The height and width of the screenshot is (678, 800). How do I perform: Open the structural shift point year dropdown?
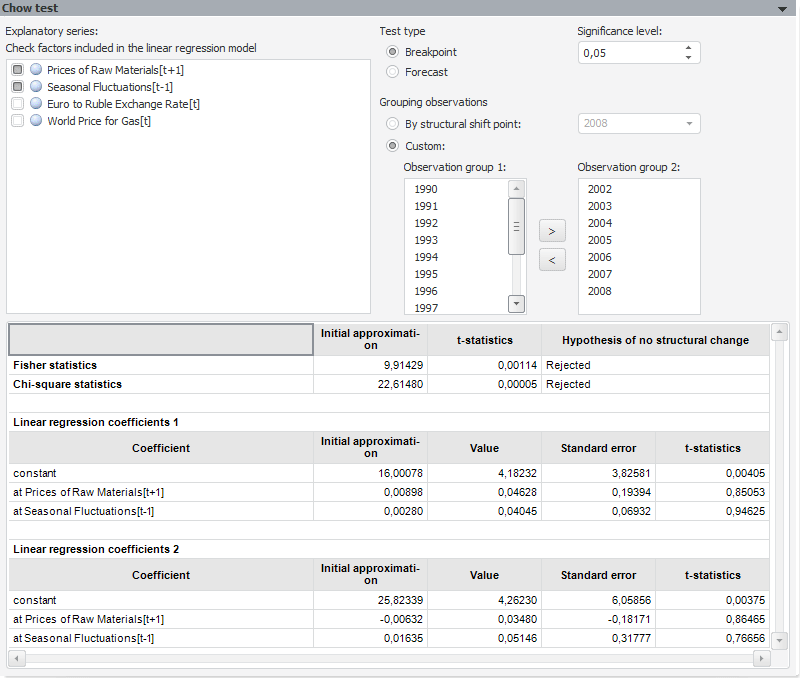[689, 124]
